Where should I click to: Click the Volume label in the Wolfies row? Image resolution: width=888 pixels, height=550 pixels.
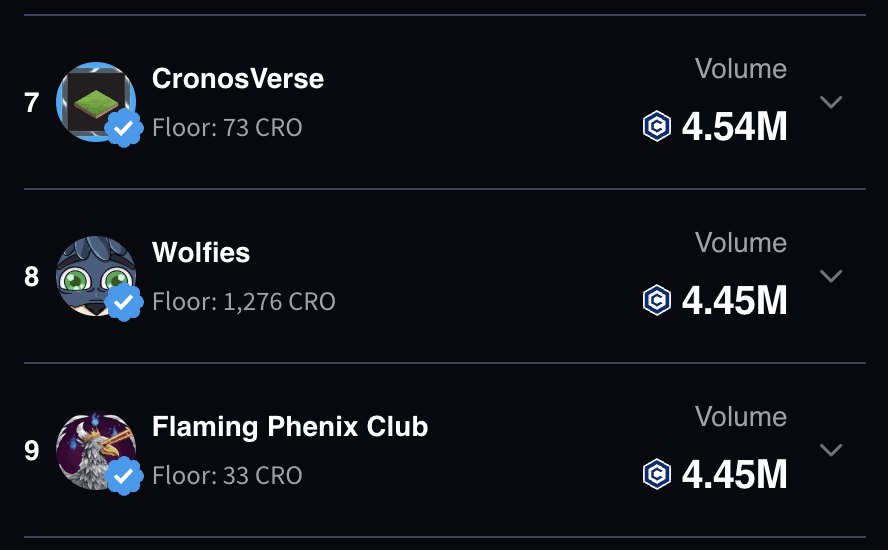tap(741, 243)
